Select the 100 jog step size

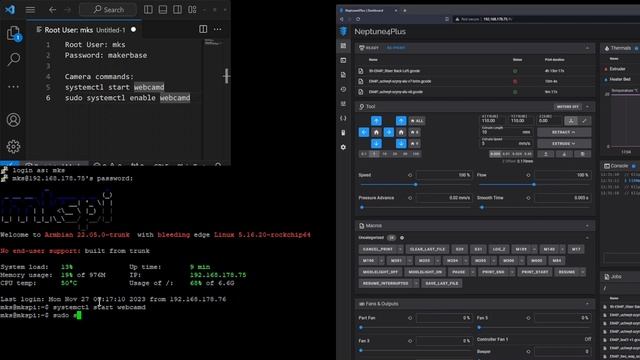pyautogui.click(x=416, y=154)
